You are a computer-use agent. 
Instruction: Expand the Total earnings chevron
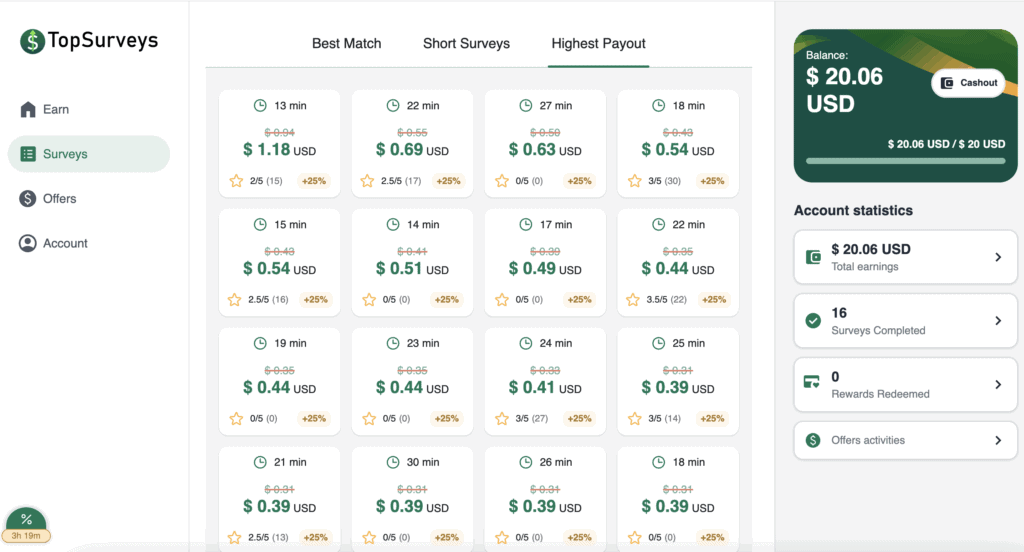point(997,257)
